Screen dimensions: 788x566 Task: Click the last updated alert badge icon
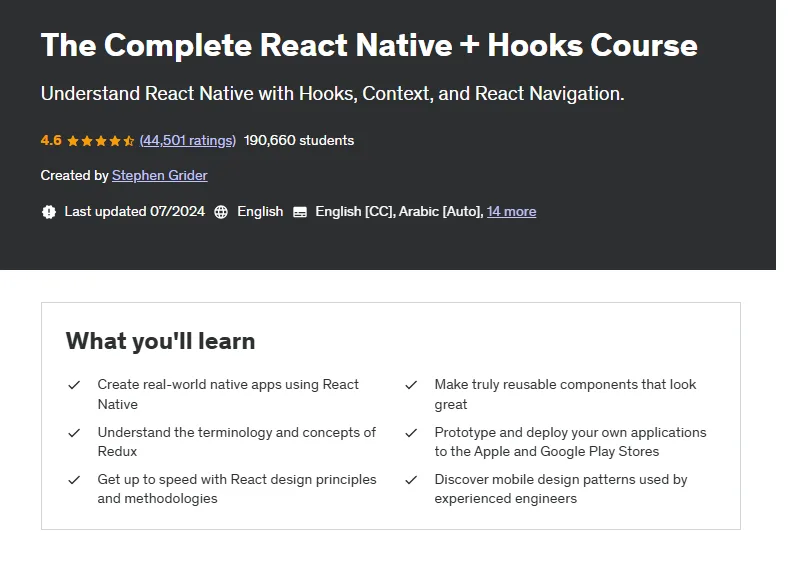(x=49, y=212)
